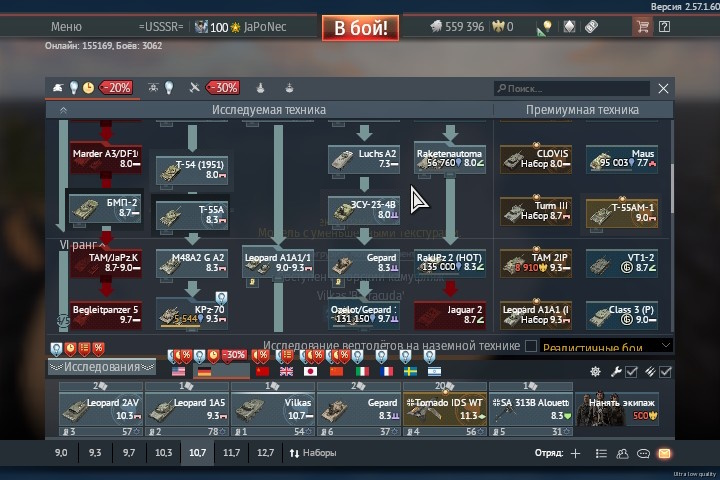Select the premium TAM 2IP tank
This screenshot has width=720, height=480.
click(x=535, y=263)
